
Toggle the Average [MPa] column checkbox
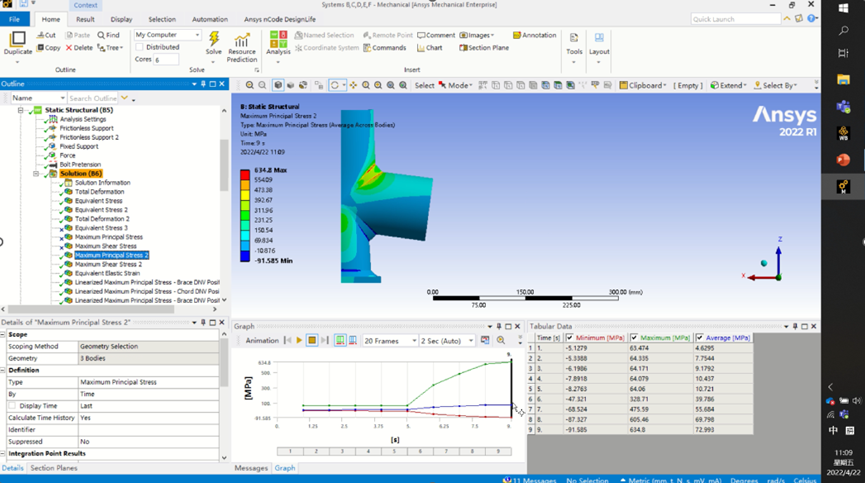click(700, 338)
